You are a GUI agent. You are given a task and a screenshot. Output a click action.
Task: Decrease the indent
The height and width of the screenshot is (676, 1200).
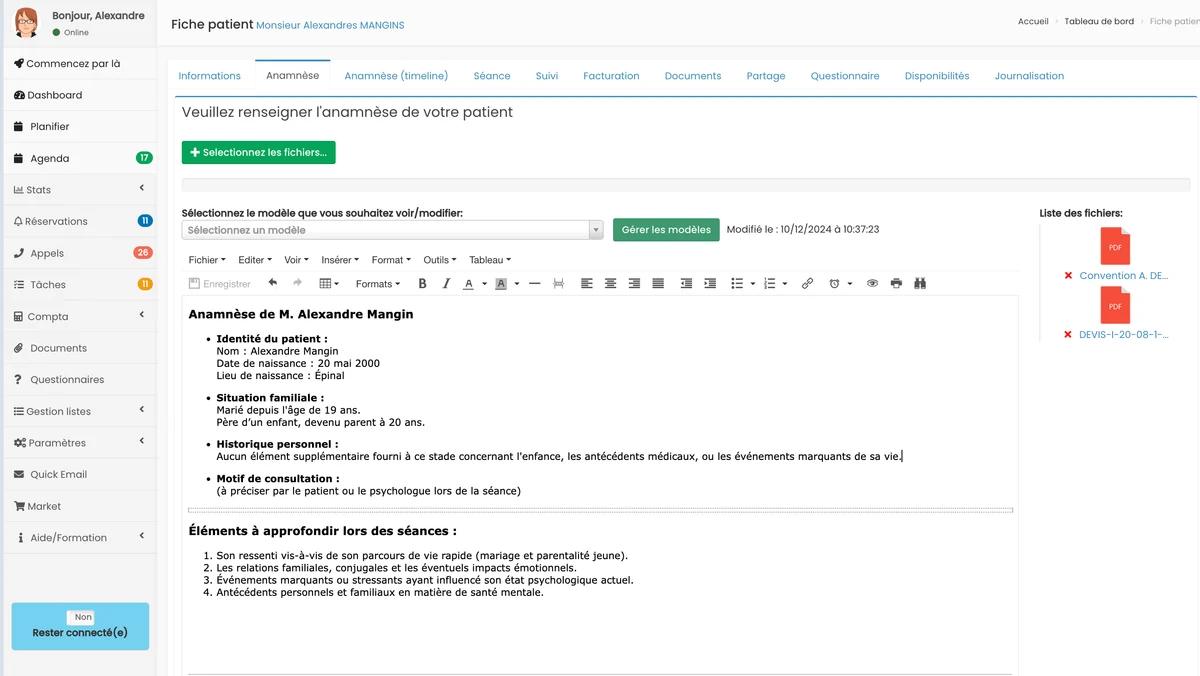(x=686, y=284)
